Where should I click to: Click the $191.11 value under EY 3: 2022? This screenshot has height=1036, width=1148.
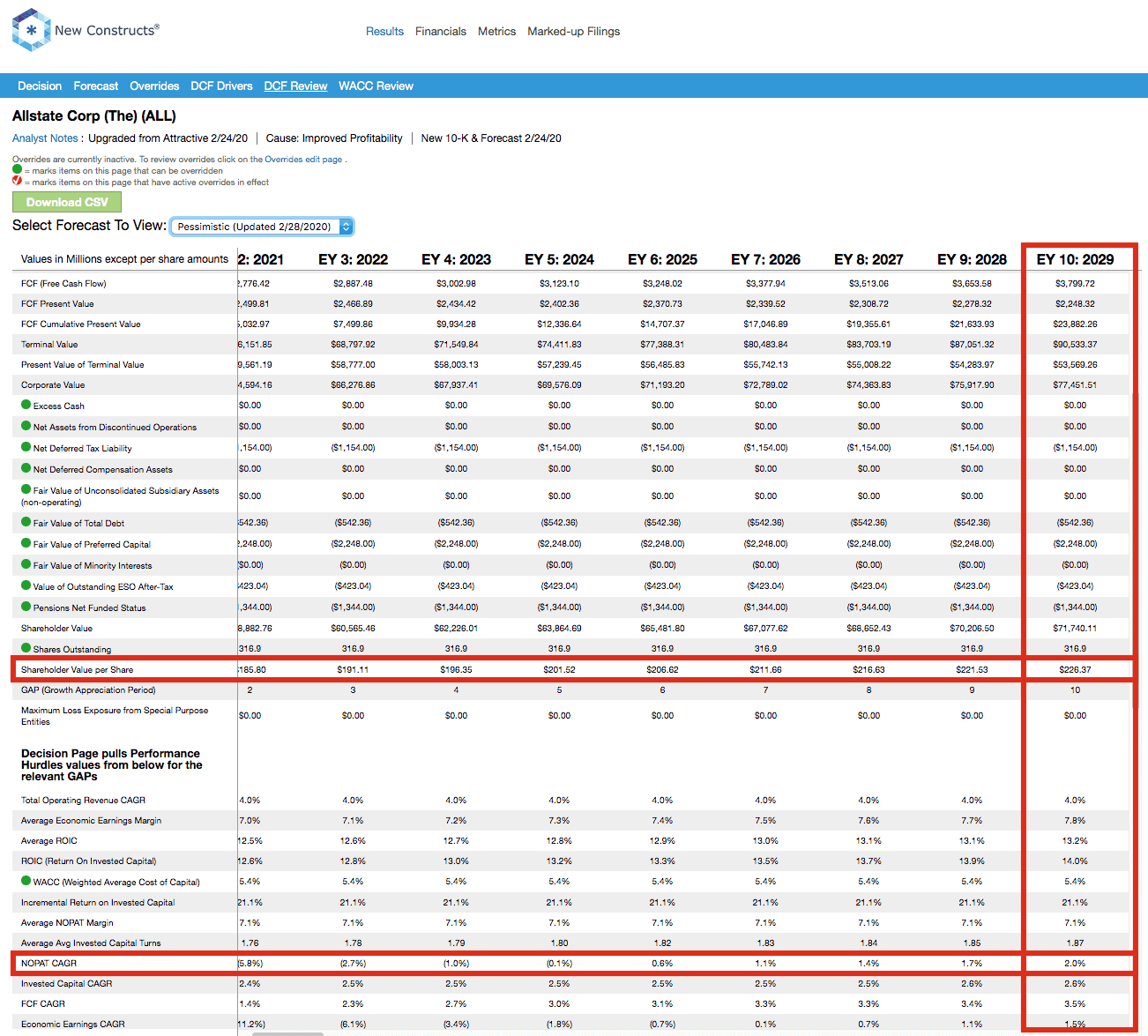click(x=354, y=670)
